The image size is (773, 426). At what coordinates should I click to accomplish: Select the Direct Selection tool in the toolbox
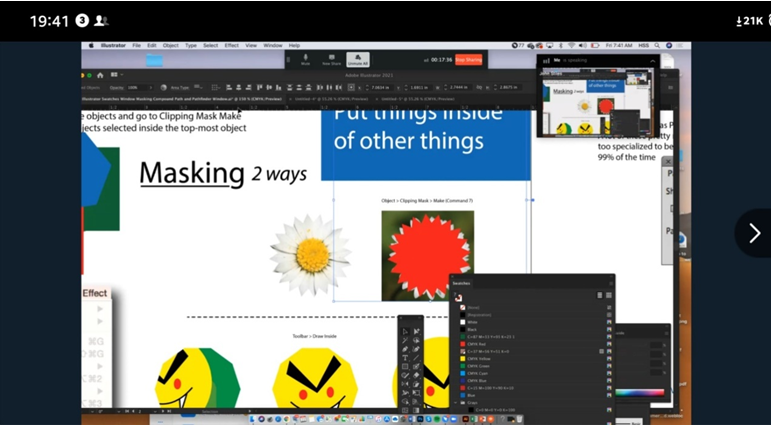418,330
